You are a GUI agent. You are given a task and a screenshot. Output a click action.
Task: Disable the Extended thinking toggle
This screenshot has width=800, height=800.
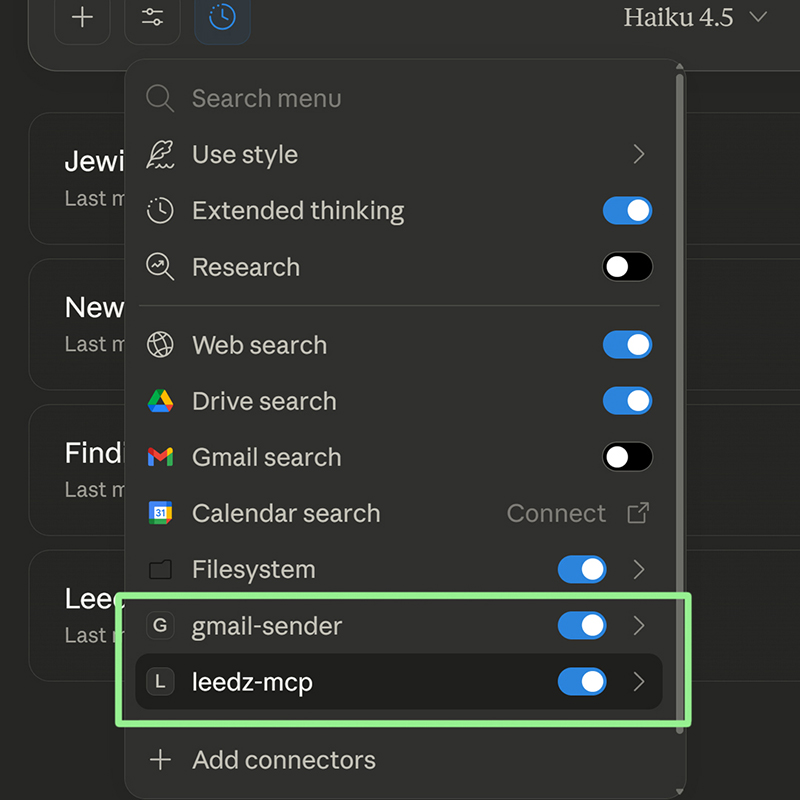(627, 211)
